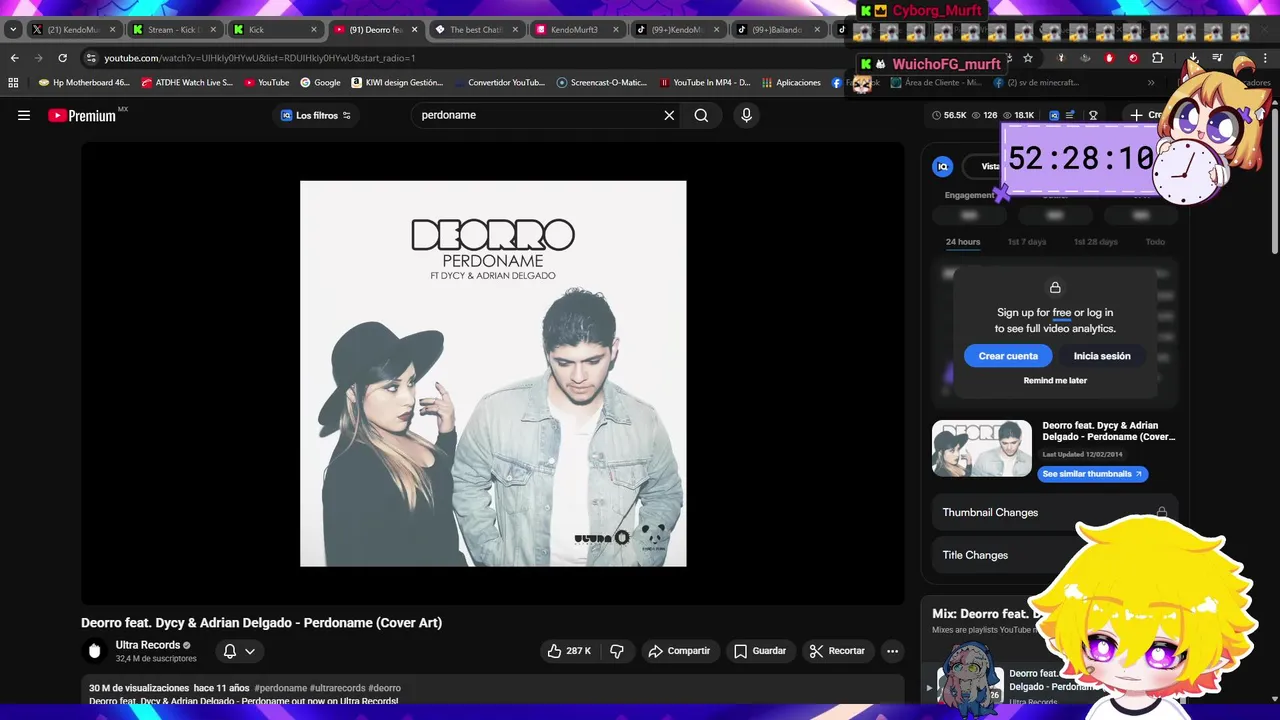Open media controls music-note icon
This screenshot has width=1280, height=720.
point(1217,58)
